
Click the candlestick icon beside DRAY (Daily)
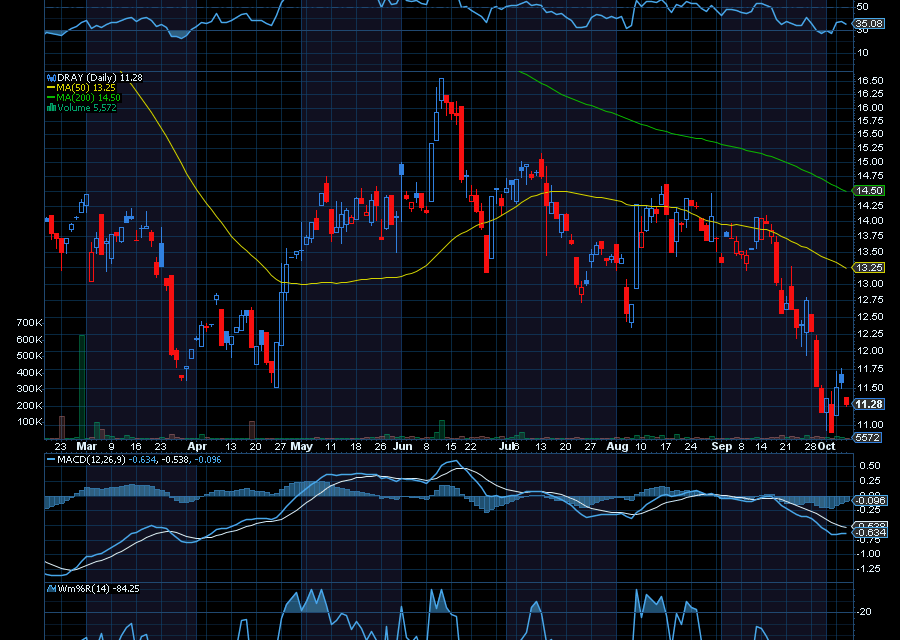(51, 77)
